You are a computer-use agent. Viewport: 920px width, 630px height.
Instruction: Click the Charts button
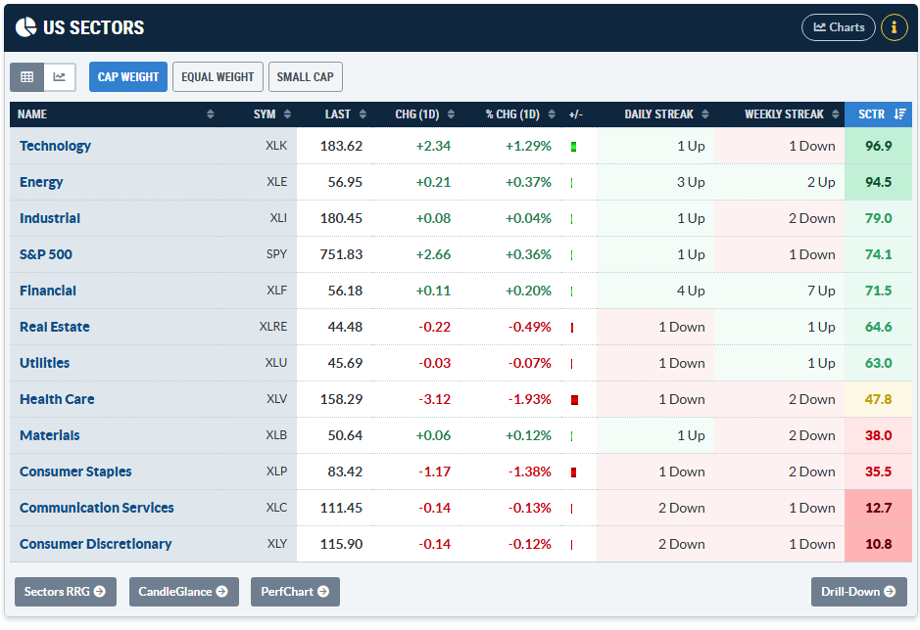838,27
